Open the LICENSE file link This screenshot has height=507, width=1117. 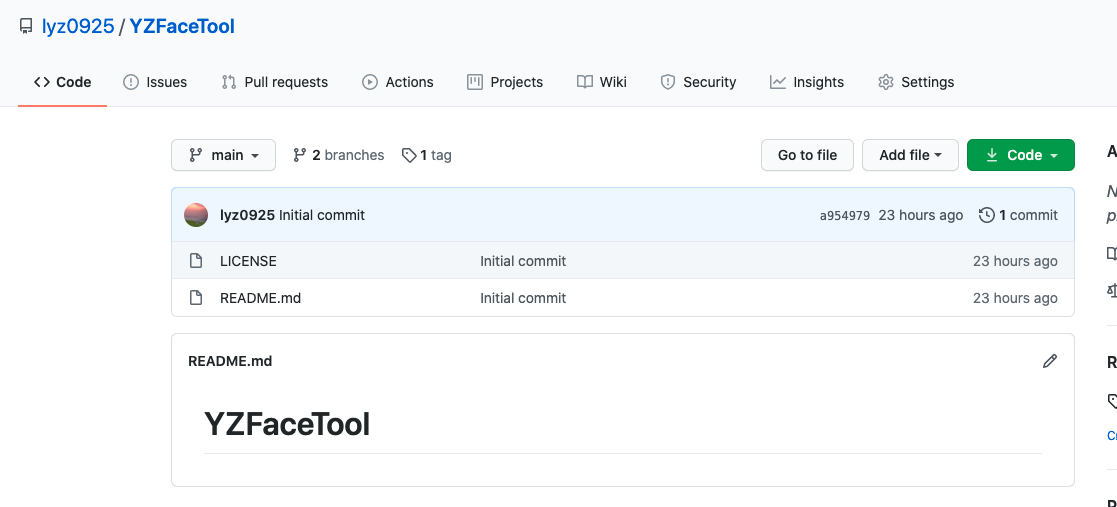point(248,261)
